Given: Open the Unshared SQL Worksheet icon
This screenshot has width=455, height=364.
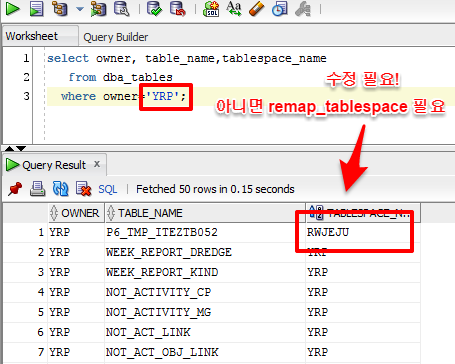Looking at the screenshot, I should coord(211,9).
